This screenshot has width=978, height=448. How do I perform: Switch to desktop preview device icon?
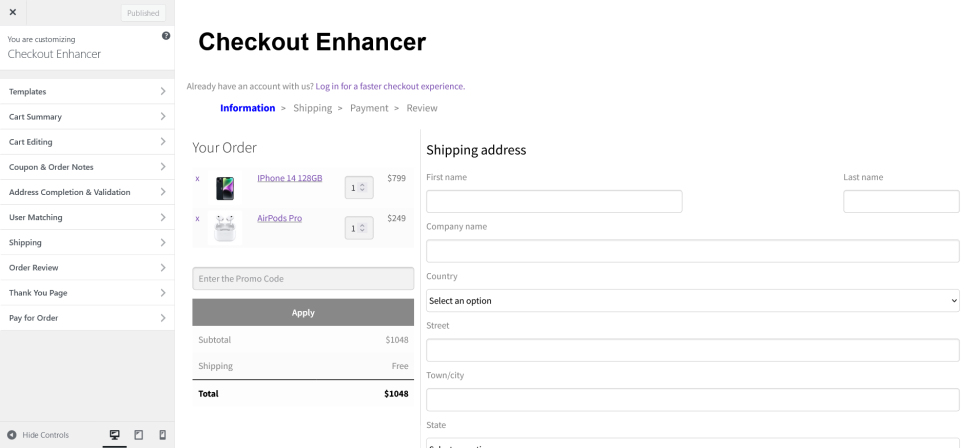tap(114, 435)
